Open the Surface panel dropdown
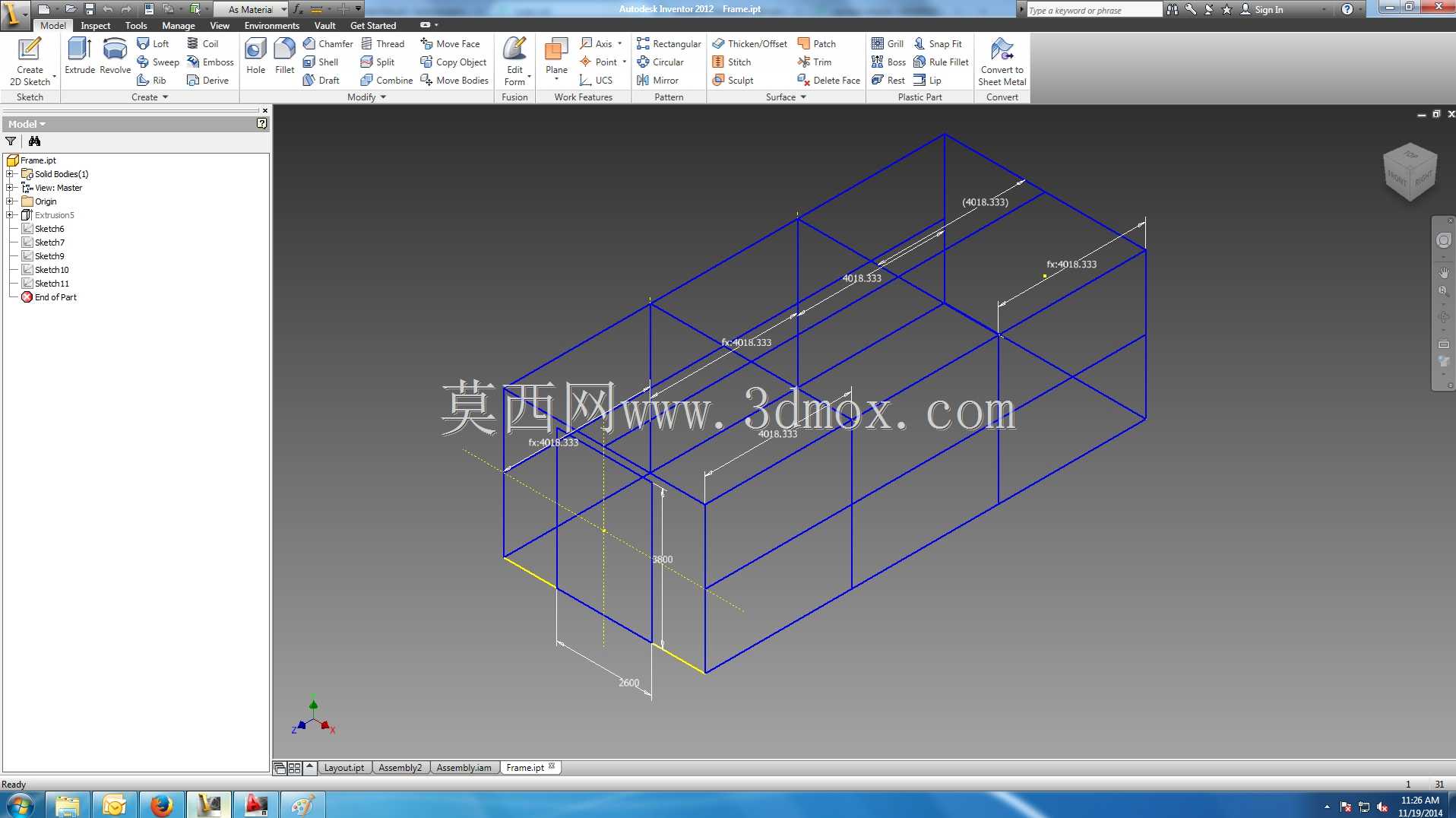This screenshot has height=818, width=1456. pyautogui.click(x=786, y=97)
